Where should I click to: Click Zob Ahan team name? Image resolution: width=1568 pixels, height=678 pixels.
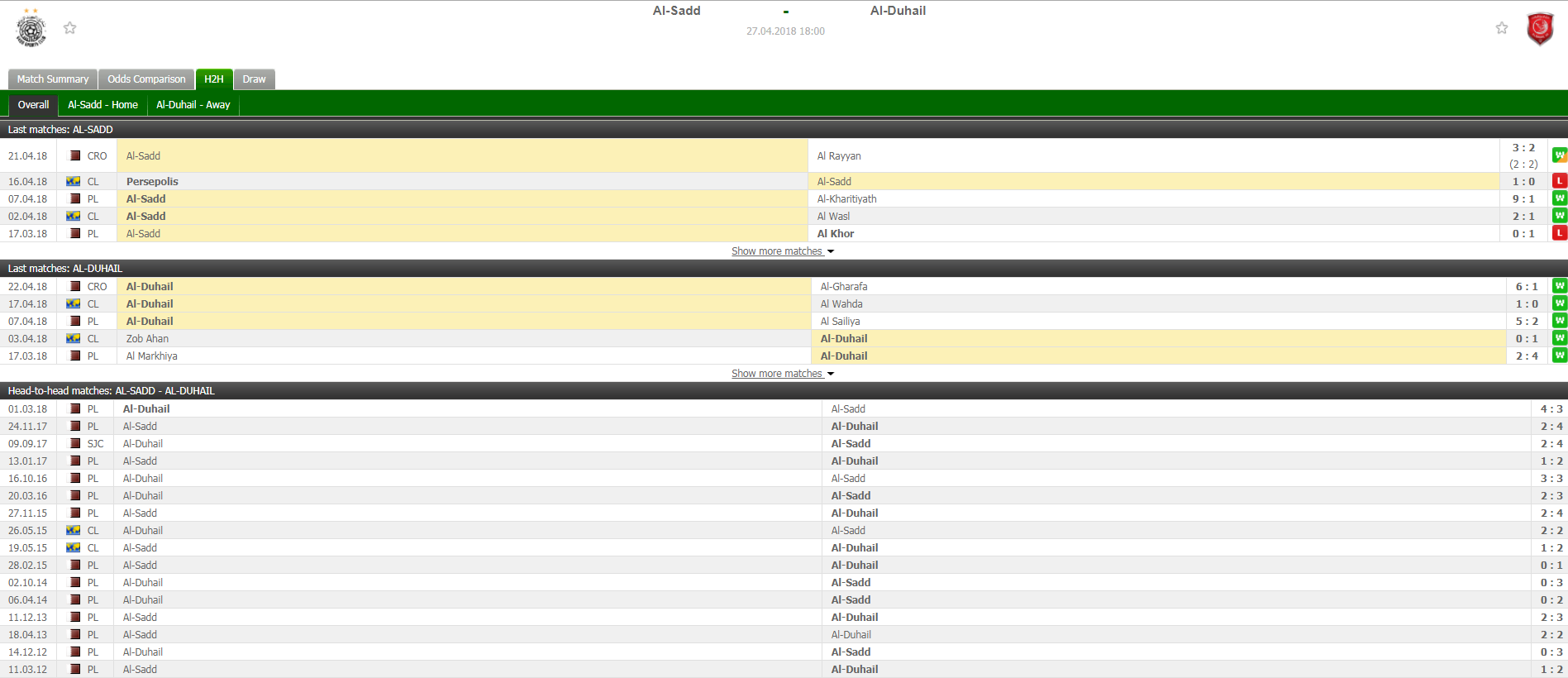click(x=147, y=338)
